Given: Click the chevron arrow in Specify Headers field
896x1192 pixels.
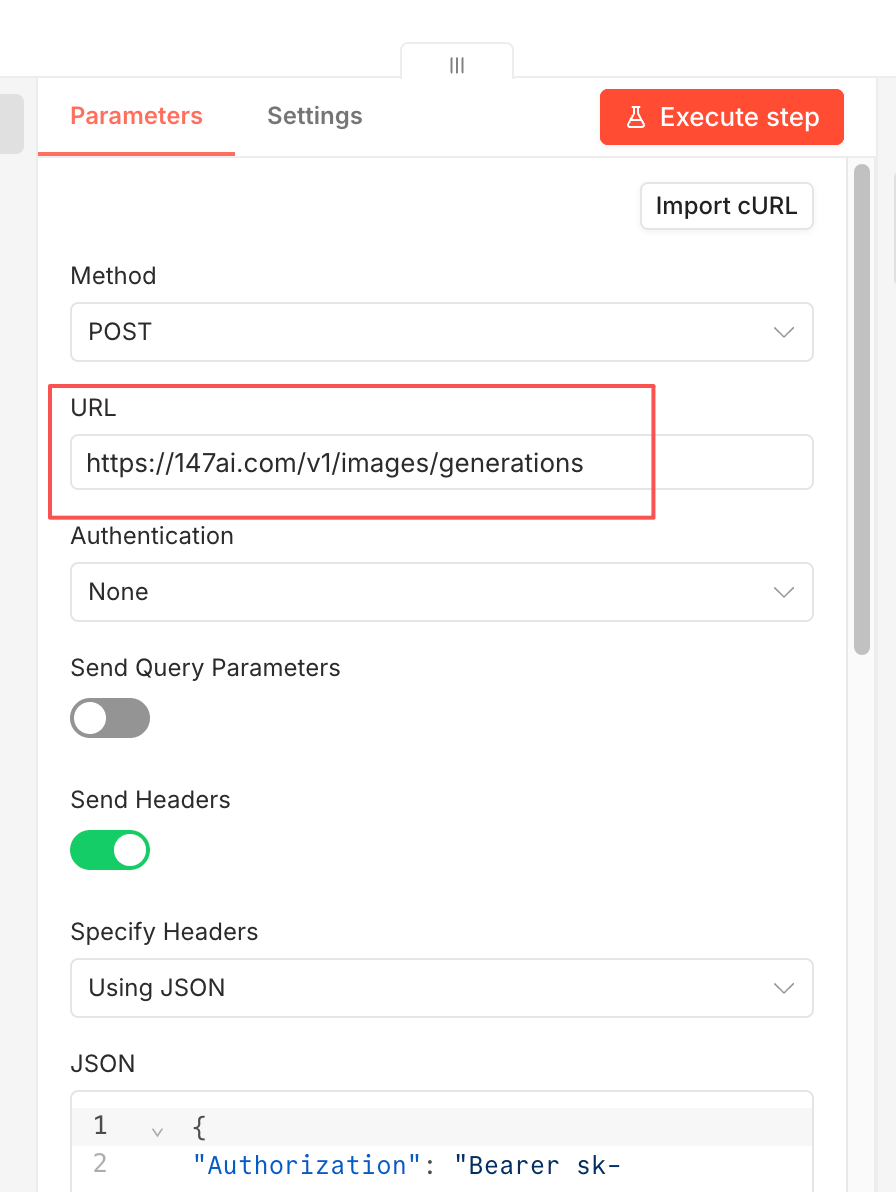Looking at the screenshot, I should (x=784, y=988).
